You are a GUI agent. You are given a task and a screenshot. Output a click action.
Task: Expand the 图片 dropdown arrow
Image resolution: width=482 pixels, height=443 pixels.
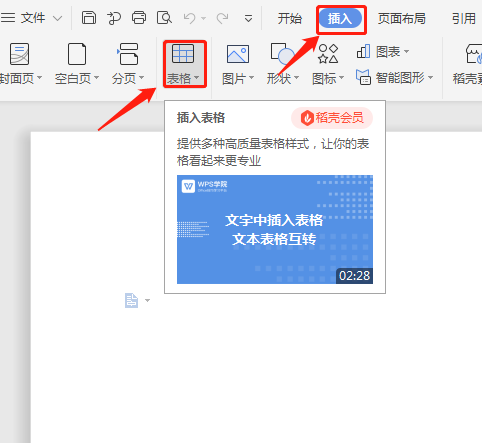click(x=252, y=78)
